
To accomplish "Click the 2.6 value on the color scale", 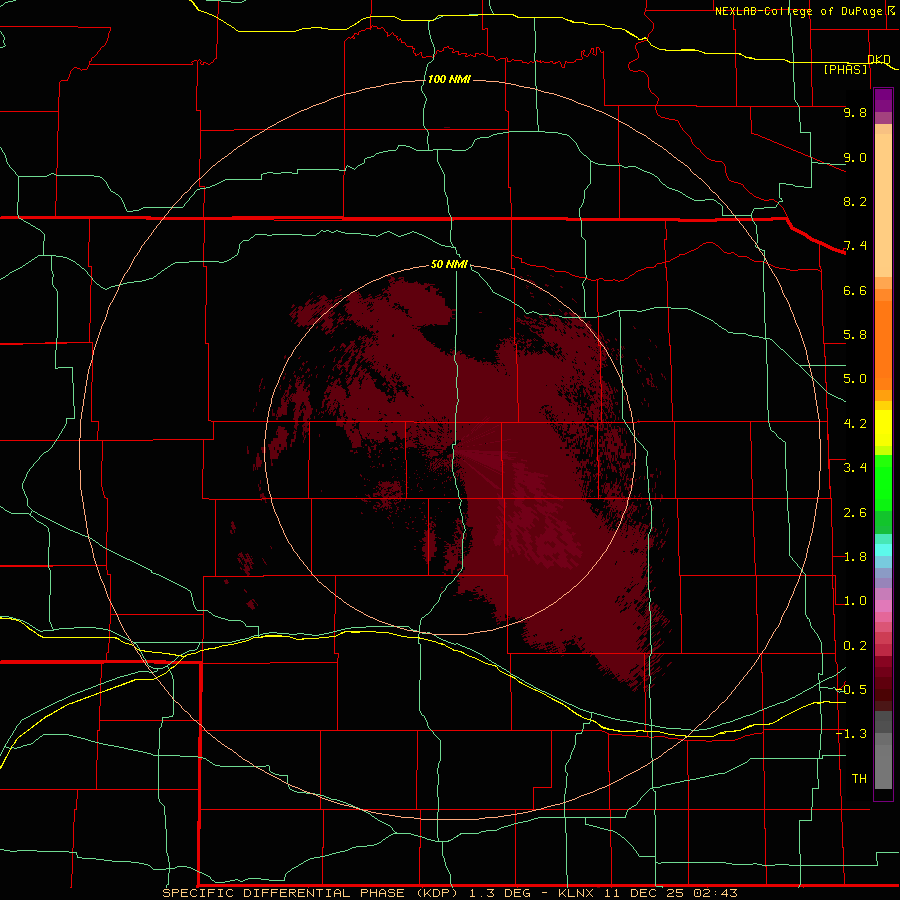I will click(855, 513).
